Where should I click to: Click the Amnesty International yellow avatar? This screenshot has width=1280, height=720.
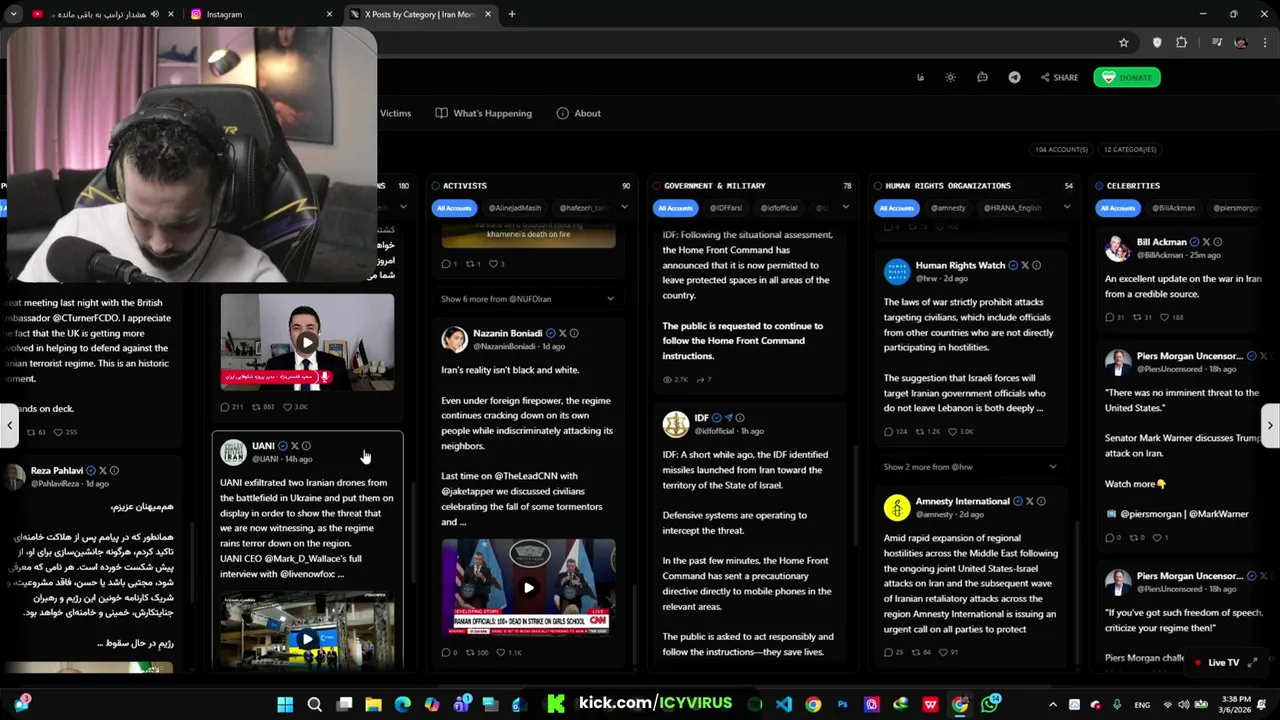(897, 507)
